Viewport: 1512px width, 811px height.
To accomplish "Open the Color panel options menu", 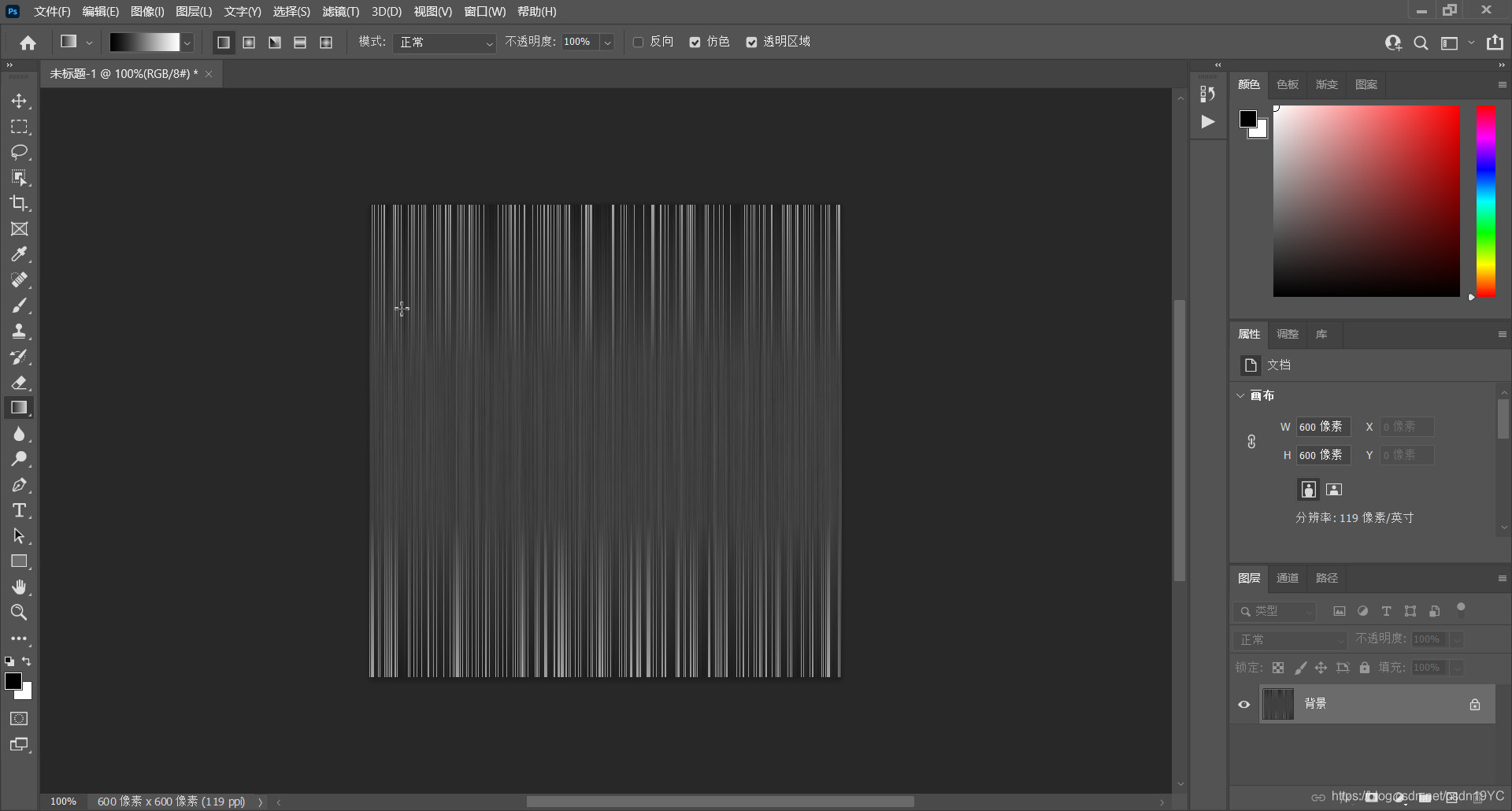I will click(x=1502, y=84).
